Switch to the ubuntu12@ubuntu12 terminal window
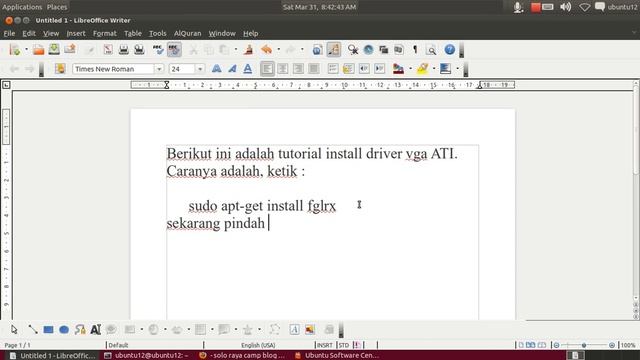Image resolution: width=640 pixels, height=360 pixels. point(147,356)
